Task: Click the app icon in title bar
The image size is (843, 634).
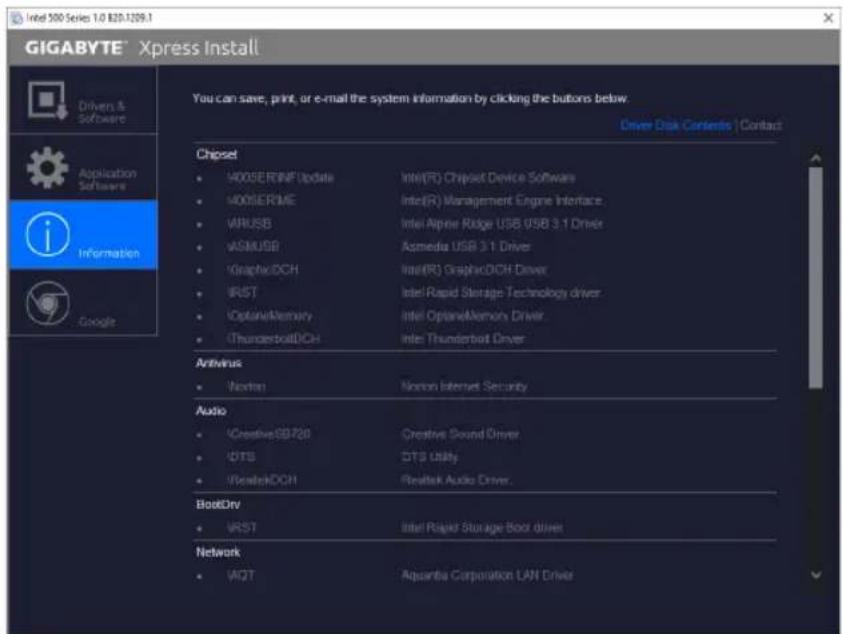Action: (17, 18)
